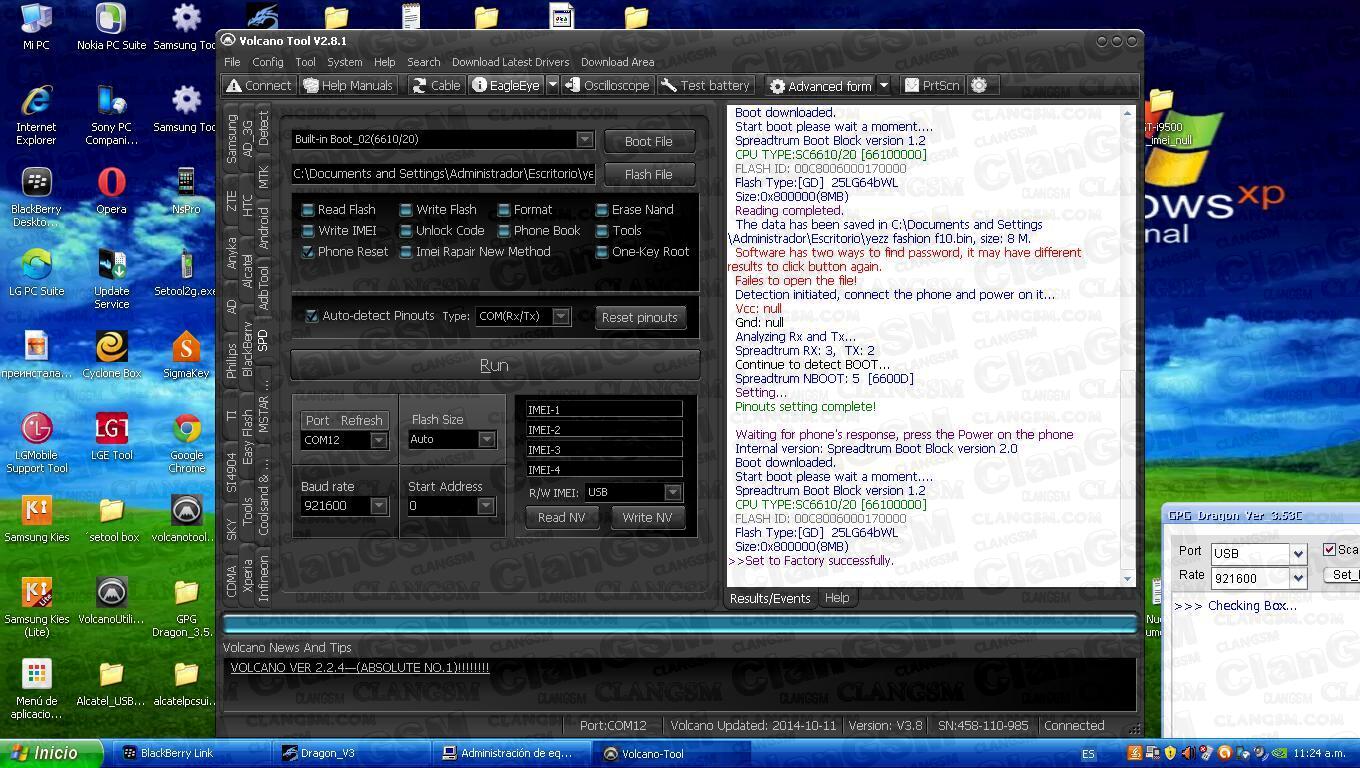Open the System menu
Image resolution: width=1360 pixels, height=768 pixels.
point(344,62)
